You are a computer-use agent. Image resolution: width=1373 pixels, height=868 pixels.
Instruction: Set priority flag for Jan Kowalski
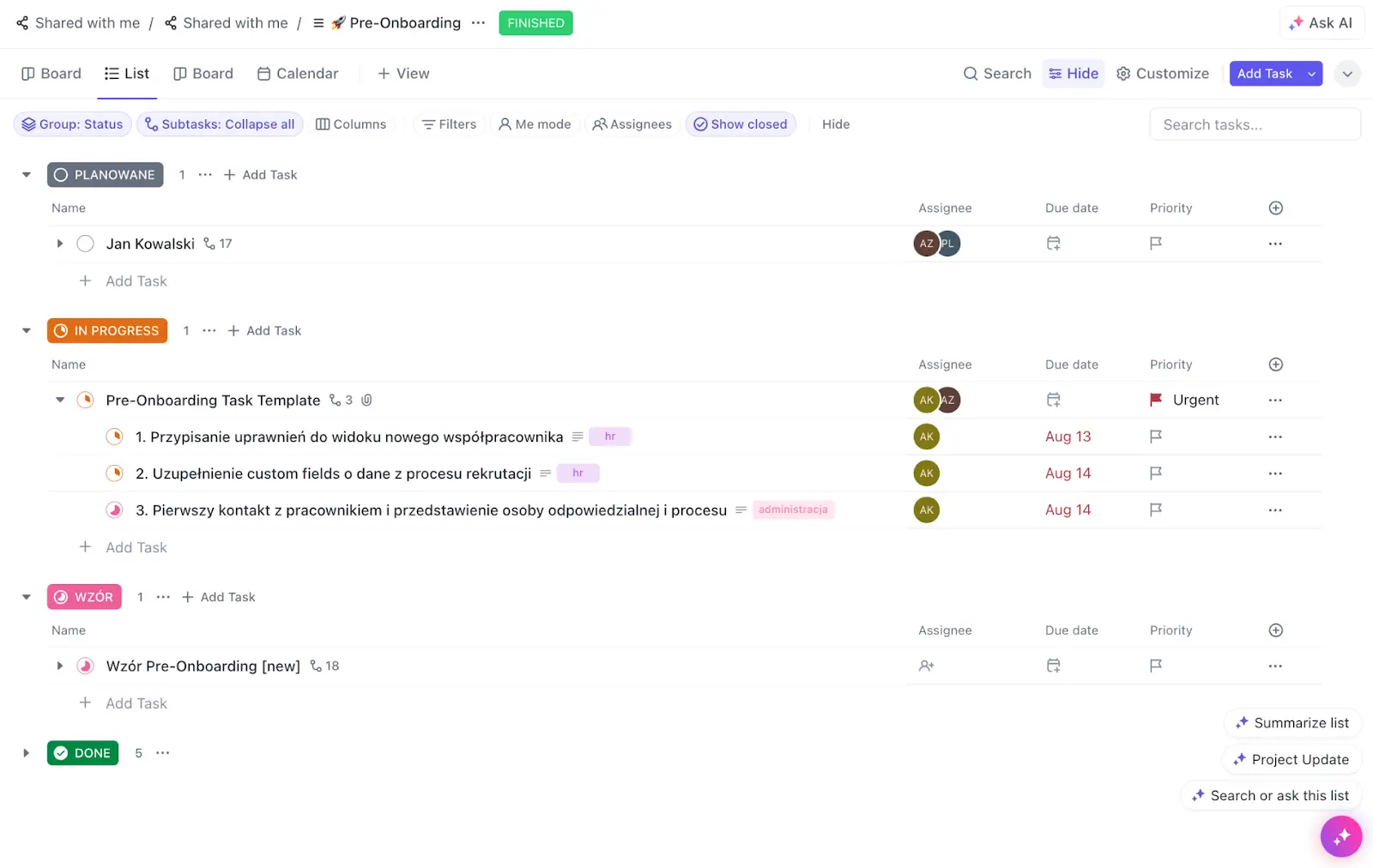click(1156, 244)
